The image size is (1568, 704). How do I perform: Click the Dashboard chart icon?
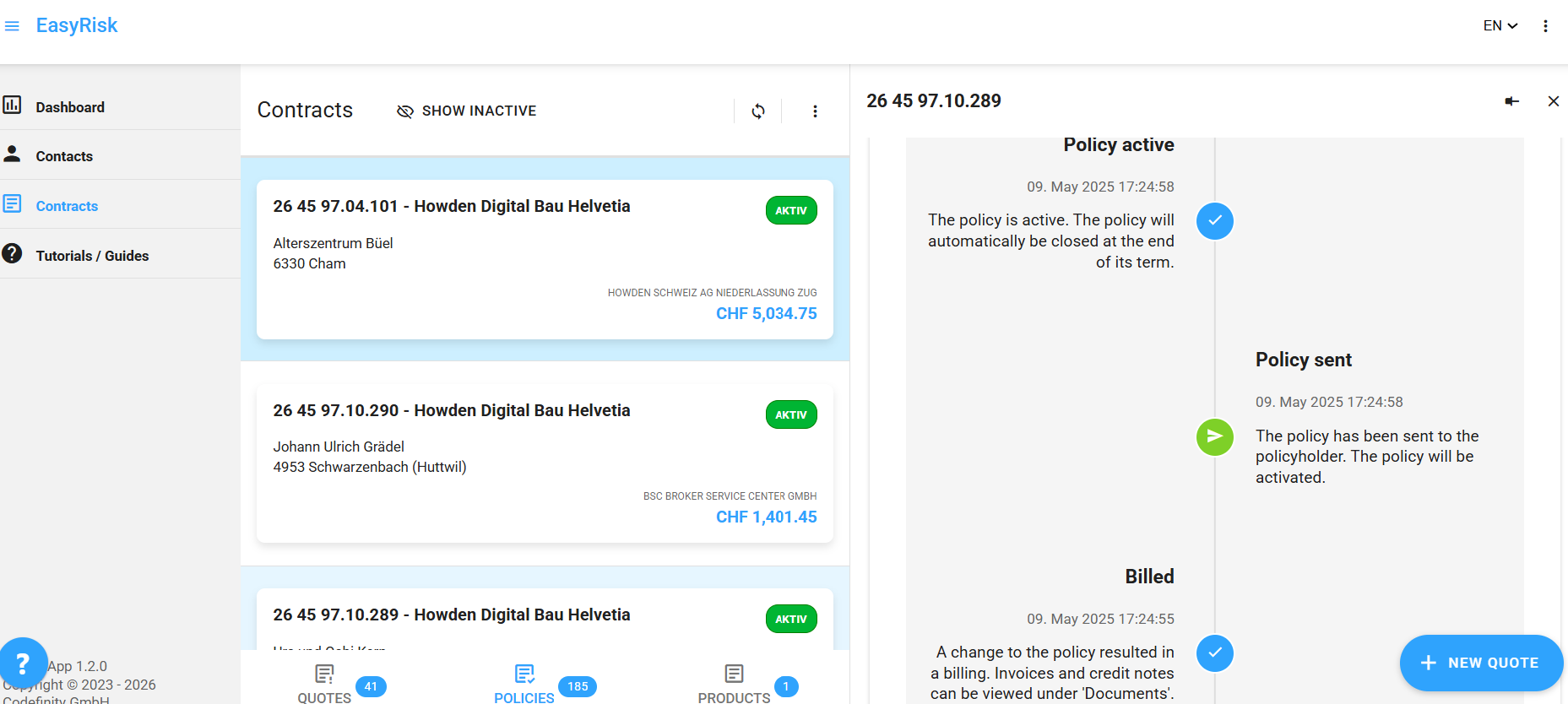coord(12,106)
